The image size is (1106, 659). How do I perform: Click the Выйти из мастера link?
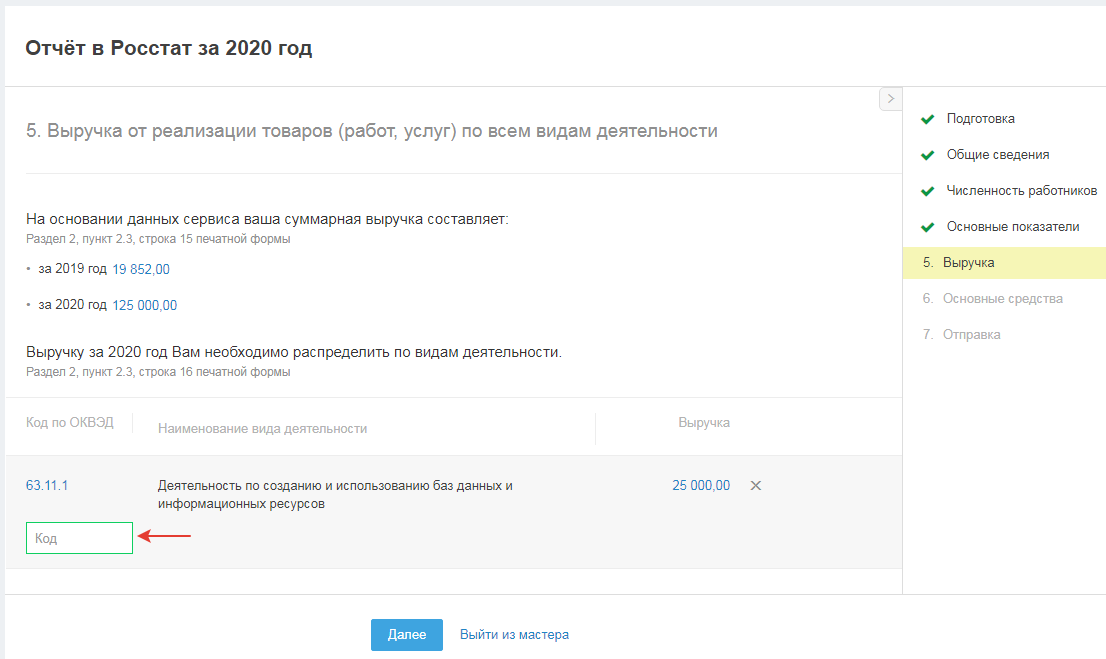pyautogui.click(x=514, y=634)
